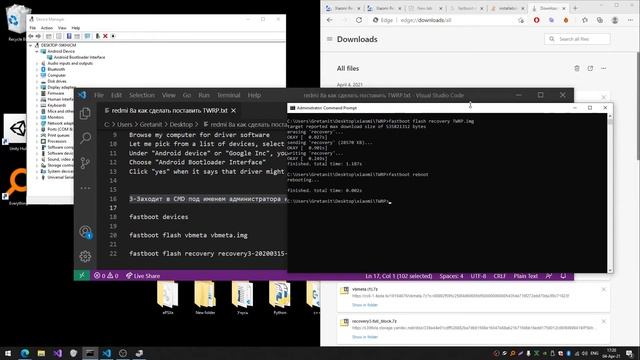Go back in the Edge browser
Image resolution: width=640 pixels, height=360 pixels.
point(330,20)
